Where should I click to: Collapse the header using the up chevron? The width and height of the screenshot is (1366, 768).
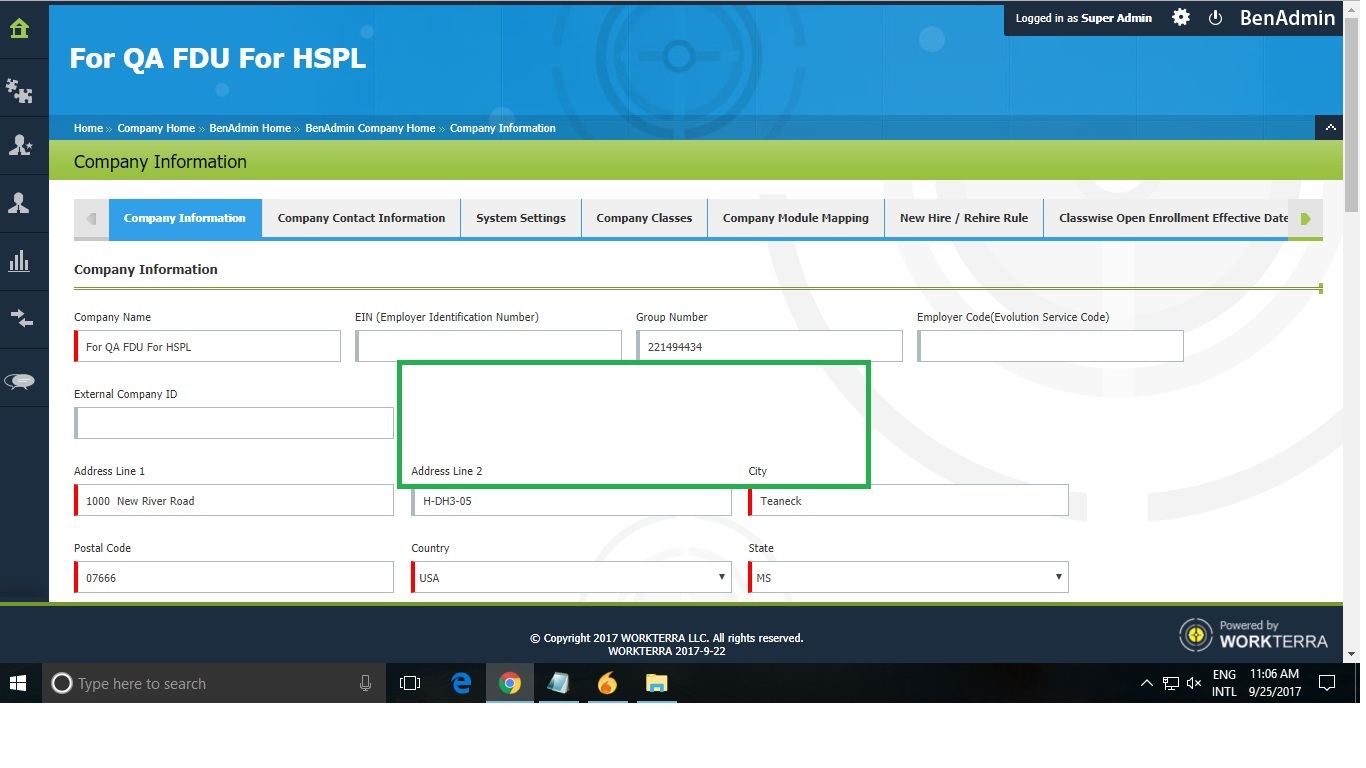coord(1329,128)
